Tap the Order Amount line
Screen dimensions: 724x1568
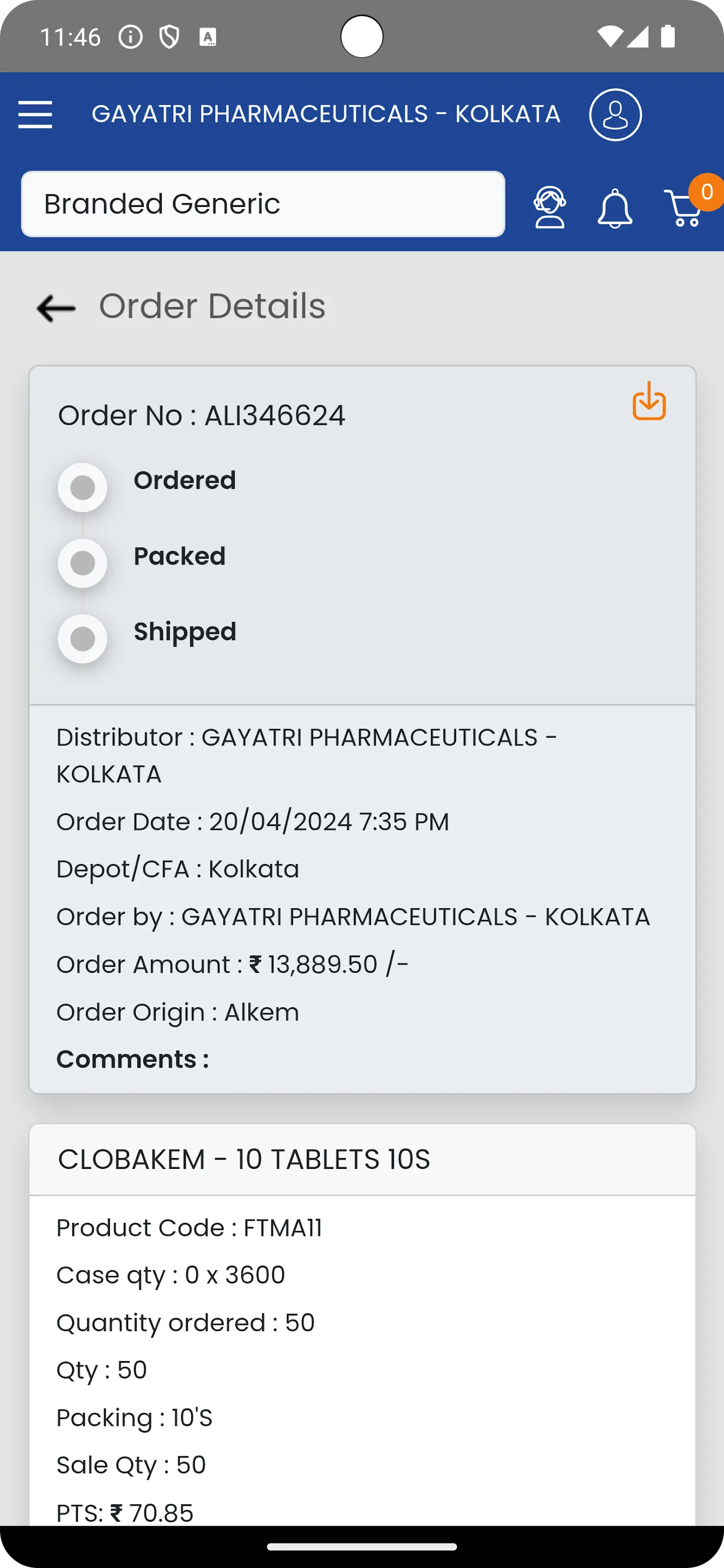[232, 965]
